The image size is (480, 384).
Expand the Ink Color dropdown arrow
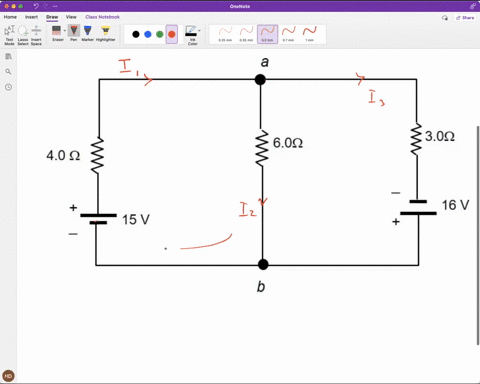coord(199,31)
